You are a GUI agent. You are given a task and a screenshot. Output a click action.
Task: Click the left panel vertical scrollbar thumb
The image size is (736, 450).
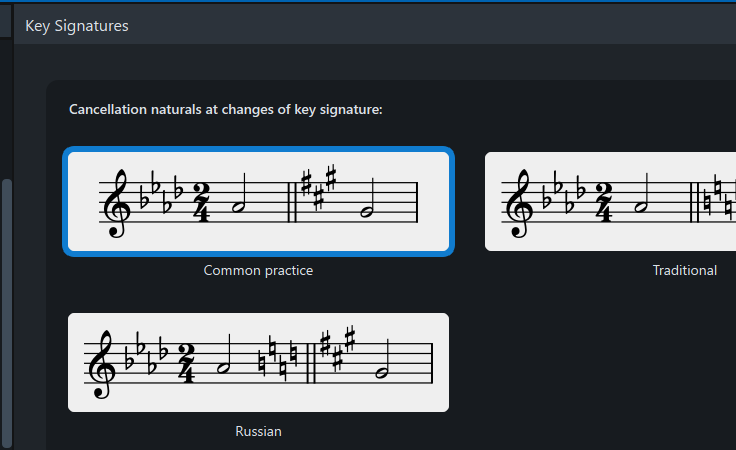pos(7,312)
